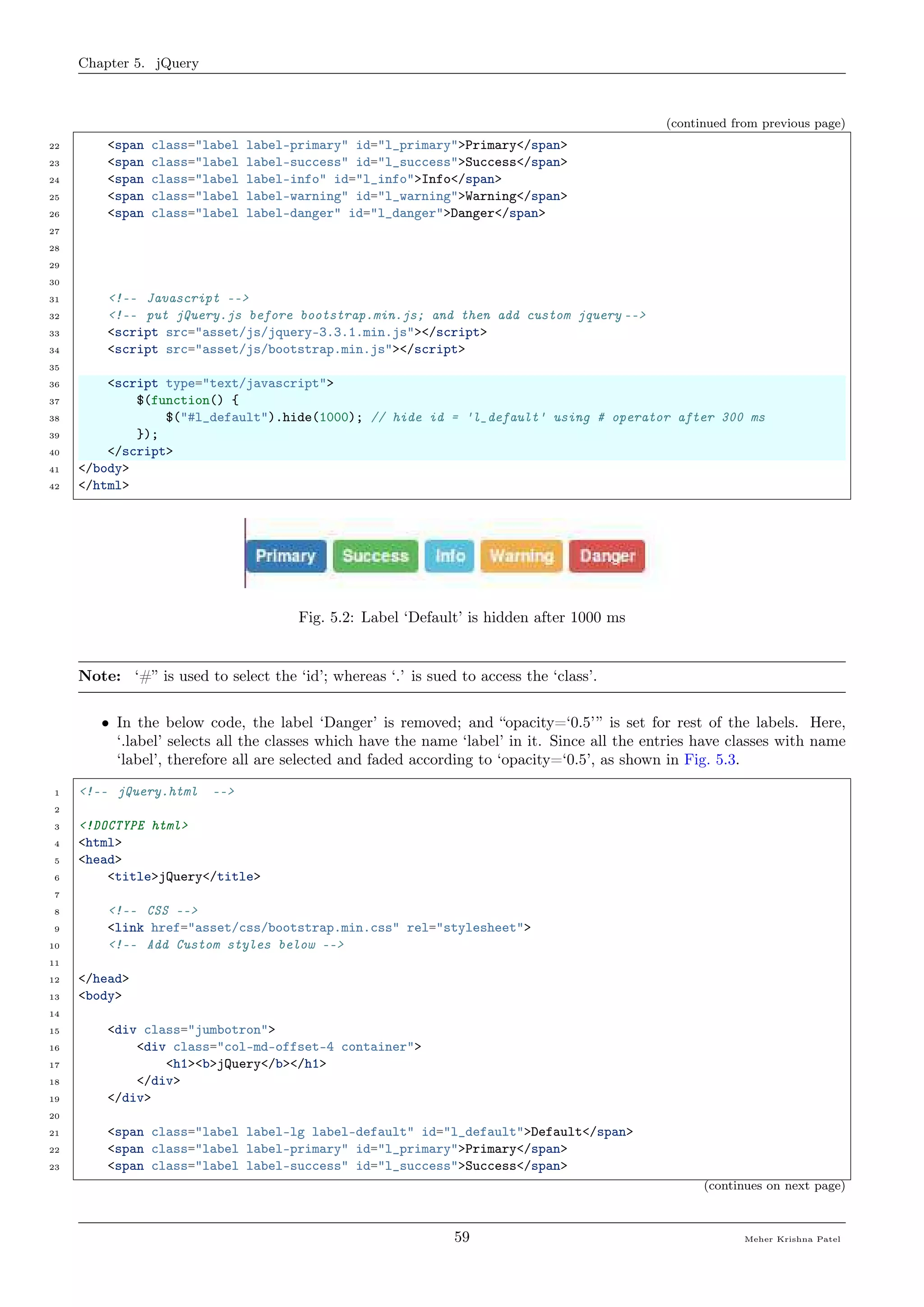This screenshot has width=924, height=1307.
Task: Select the "$(function() {" line
Action: coord(188,401)
